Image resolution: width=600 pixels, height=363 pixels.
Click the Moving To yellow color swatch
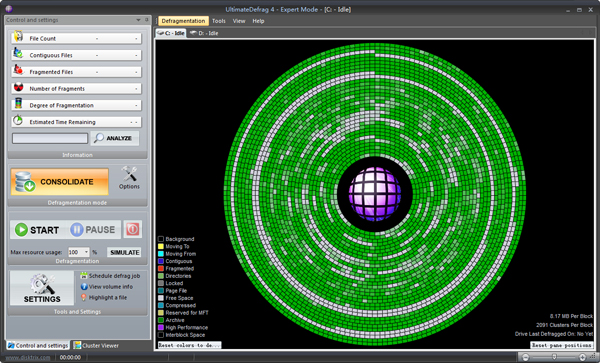click(161, 246)
